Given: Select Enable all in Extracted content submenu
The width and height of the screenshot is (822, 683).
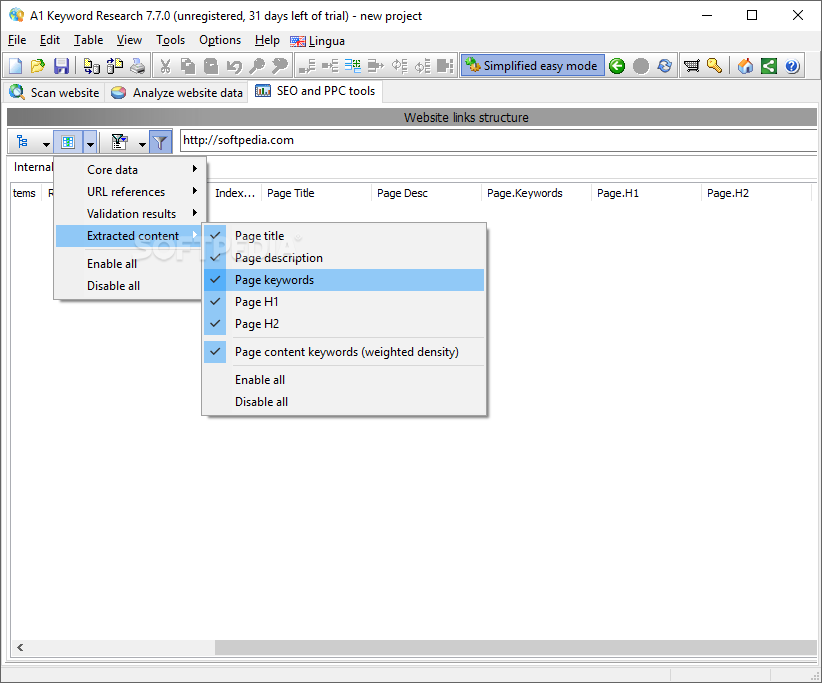Looking at the screenshot, I should pos(343,380).
